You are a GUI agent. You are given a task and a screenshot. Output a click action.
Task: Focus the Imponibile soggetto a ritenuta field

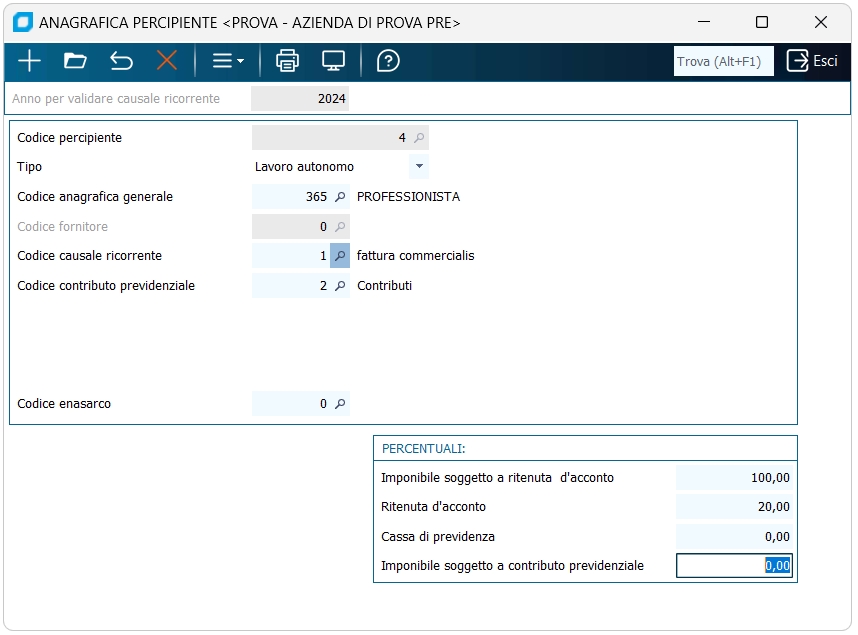point(734,478)
